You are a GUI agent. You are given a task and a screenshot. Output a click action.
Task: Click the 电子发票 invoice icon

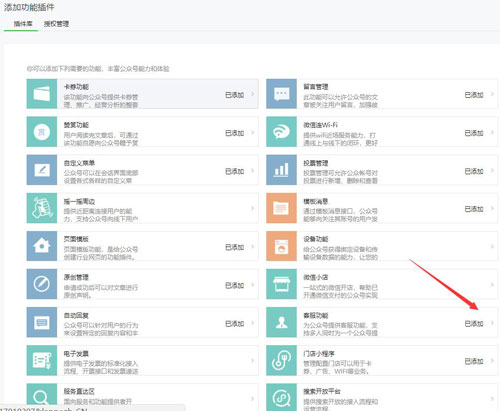click(x=42, y=360)
